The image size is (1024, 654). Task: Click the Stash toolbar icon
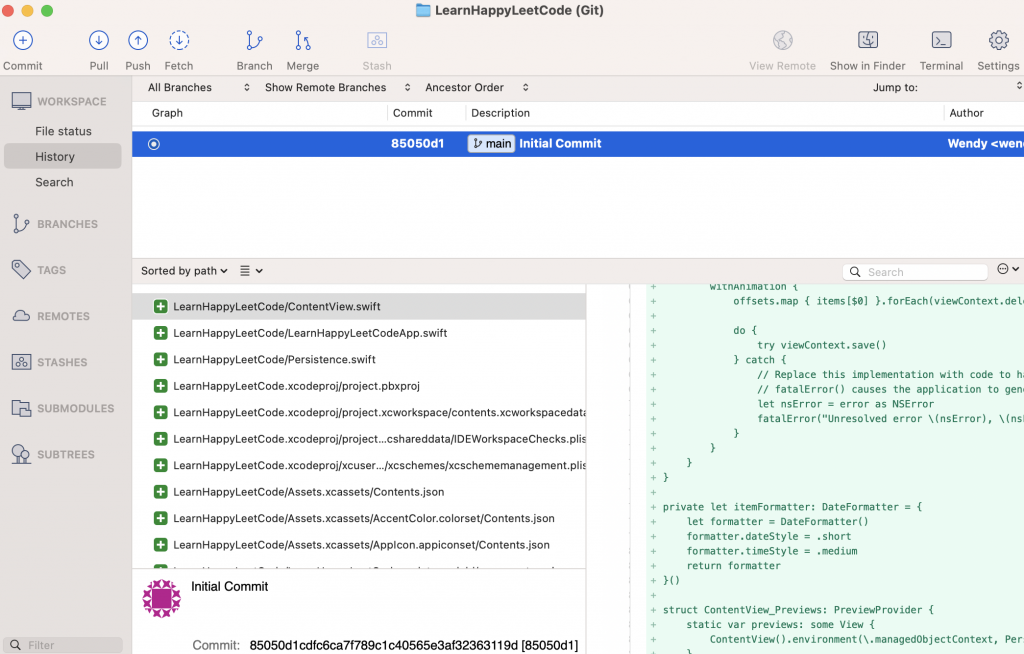[x=377, y=41]
